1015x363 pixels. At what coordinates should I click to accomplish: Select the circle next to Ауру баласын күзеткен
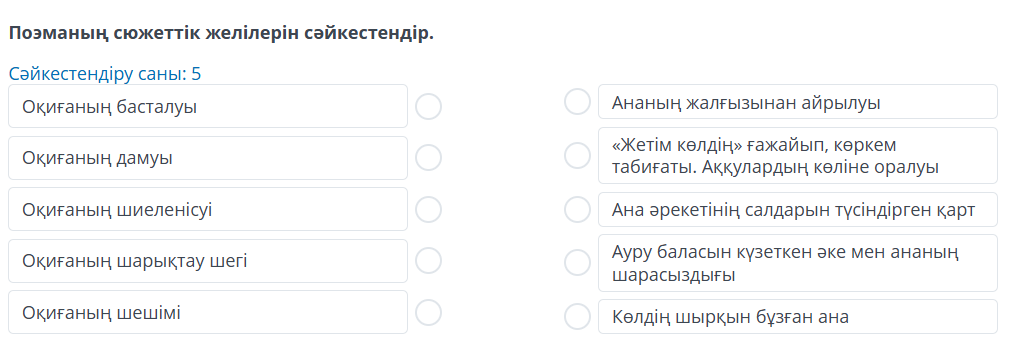tap(577, 263)
